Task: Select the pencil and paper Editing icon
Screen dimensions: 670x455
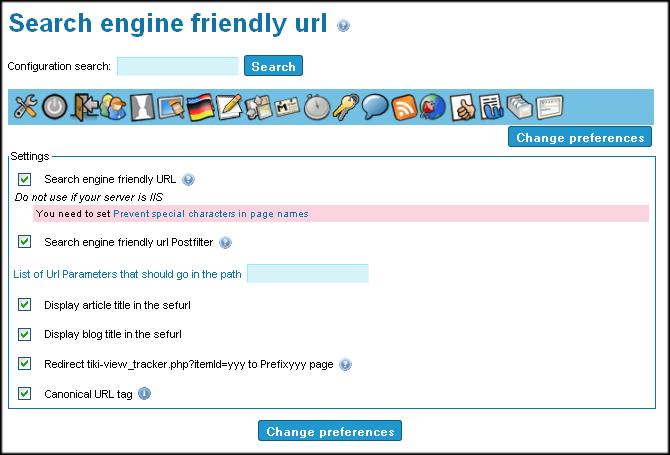Action: (x=229, y=107)
